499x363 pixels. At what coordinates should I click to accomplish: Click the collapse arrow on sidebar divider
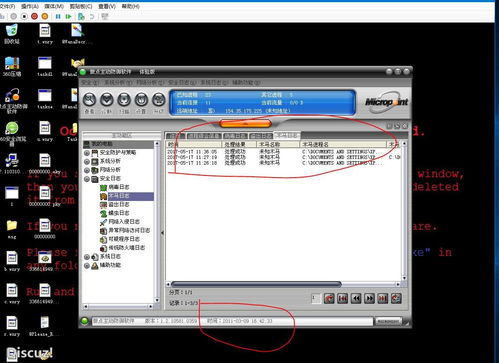pyautogui.click(x=162, y=233)
